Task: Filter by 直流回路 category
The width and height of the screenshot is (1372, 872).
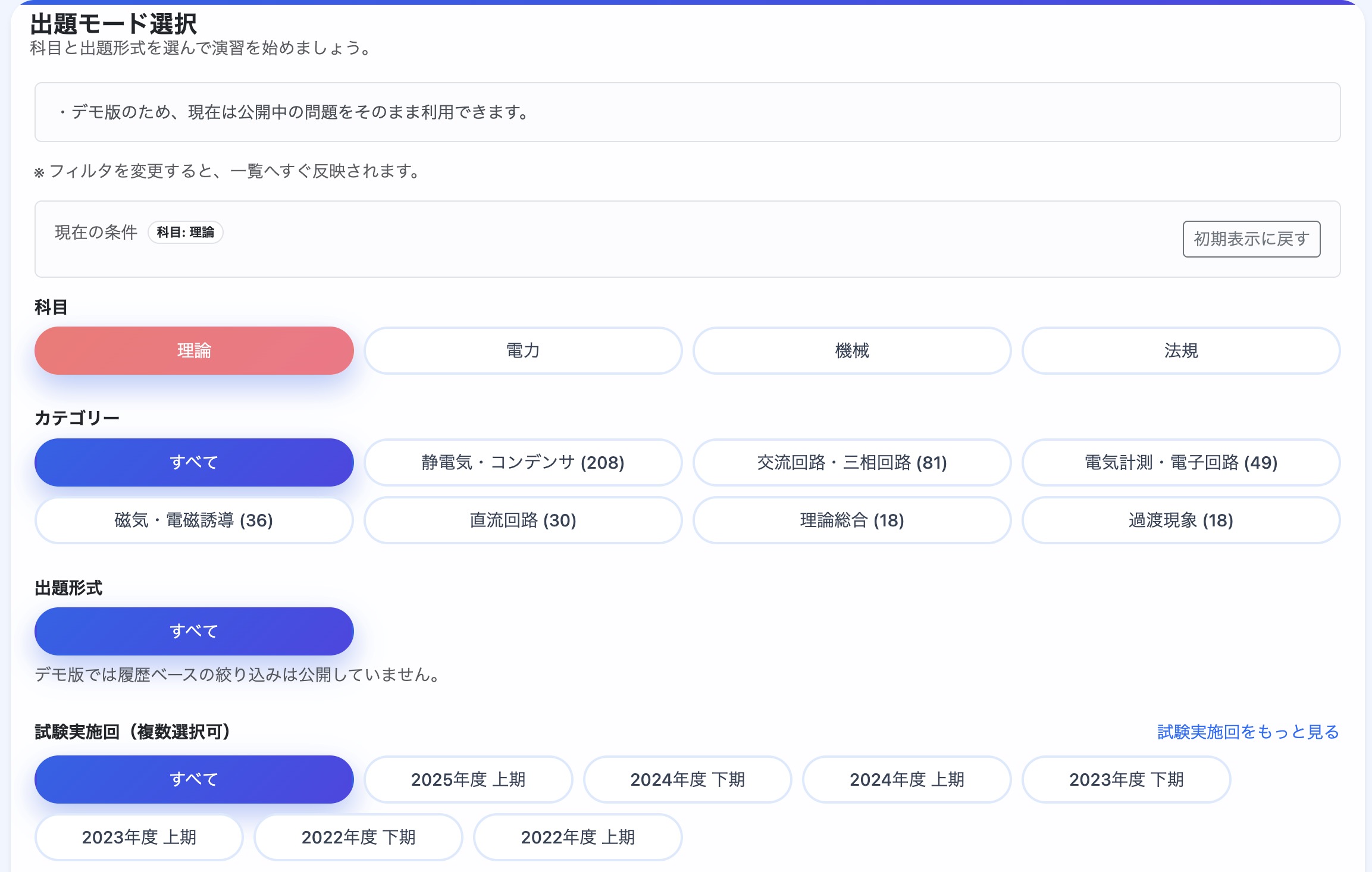Action: [x=522, y=520]
